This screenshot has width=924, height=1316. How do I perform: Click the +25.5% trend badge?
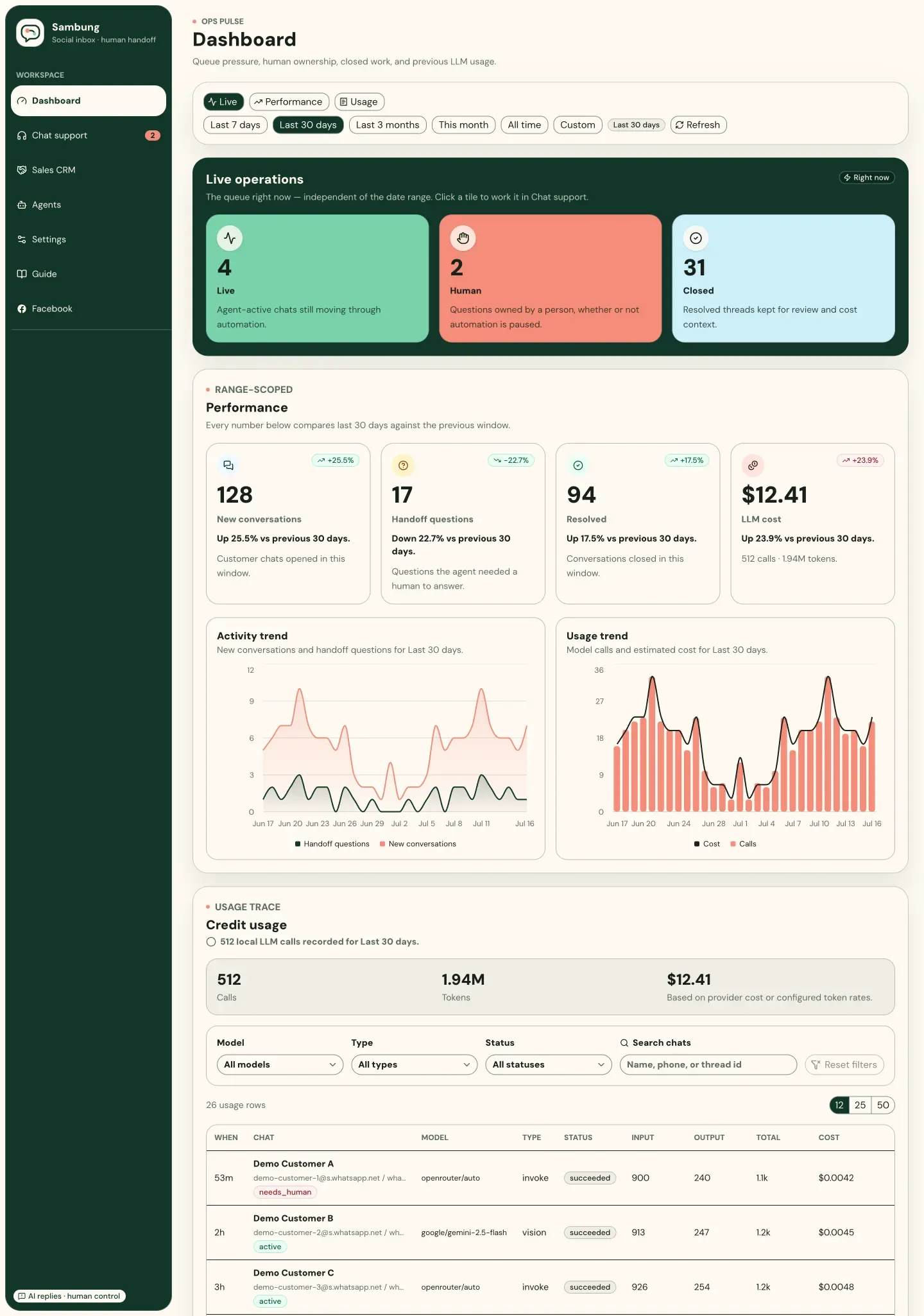(x=336, y=460)
